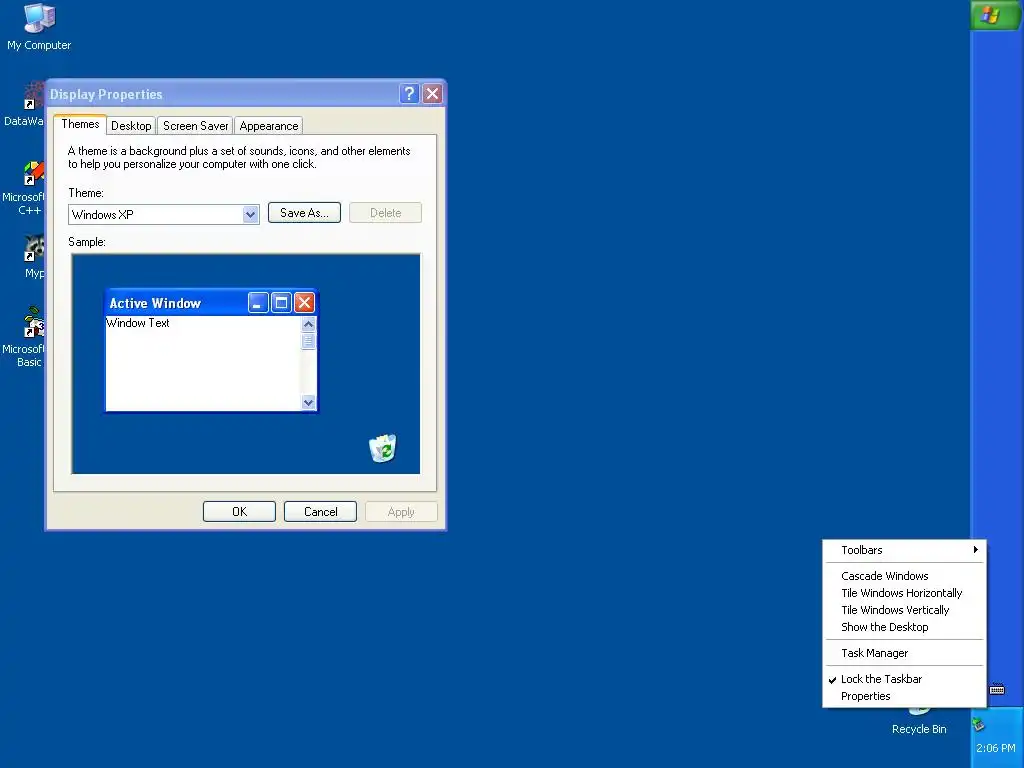The width and height of the screenshot is (1024, 768).
Task: Launch Task Manager from context menu
Action: coord(904,653)
